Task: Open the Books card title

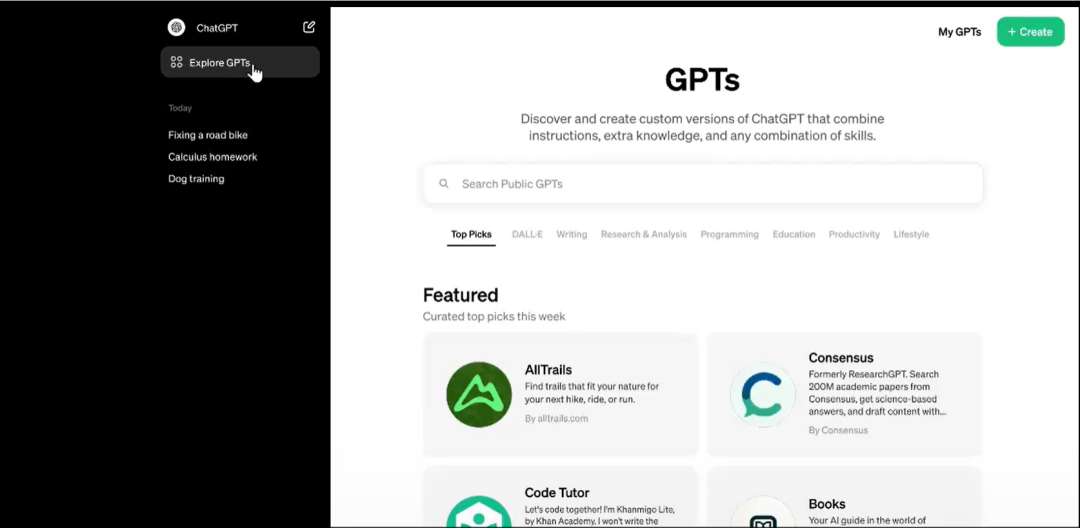Action: [x=827, y=504]
